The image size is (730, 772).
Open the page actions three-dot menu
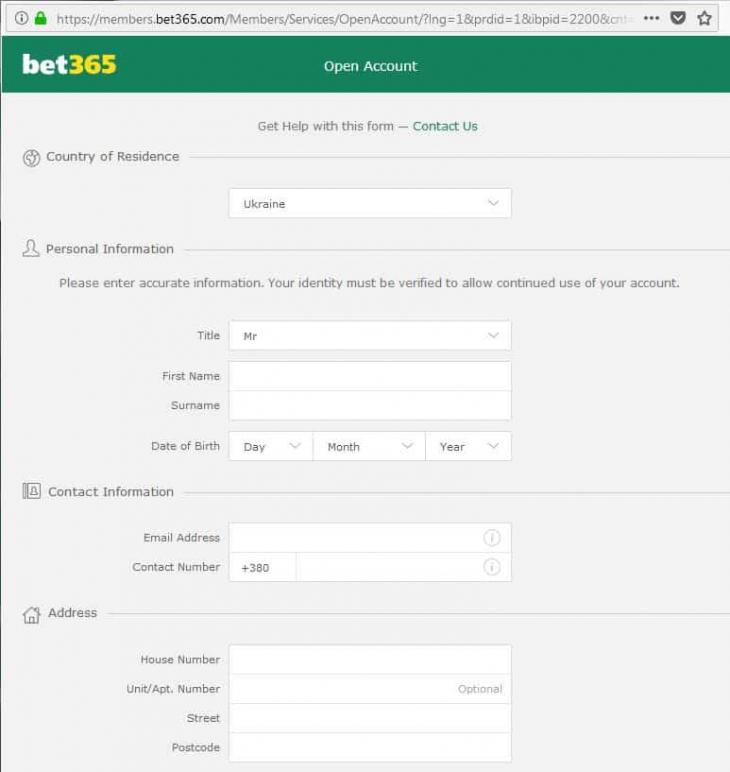[x=651, y=18]
